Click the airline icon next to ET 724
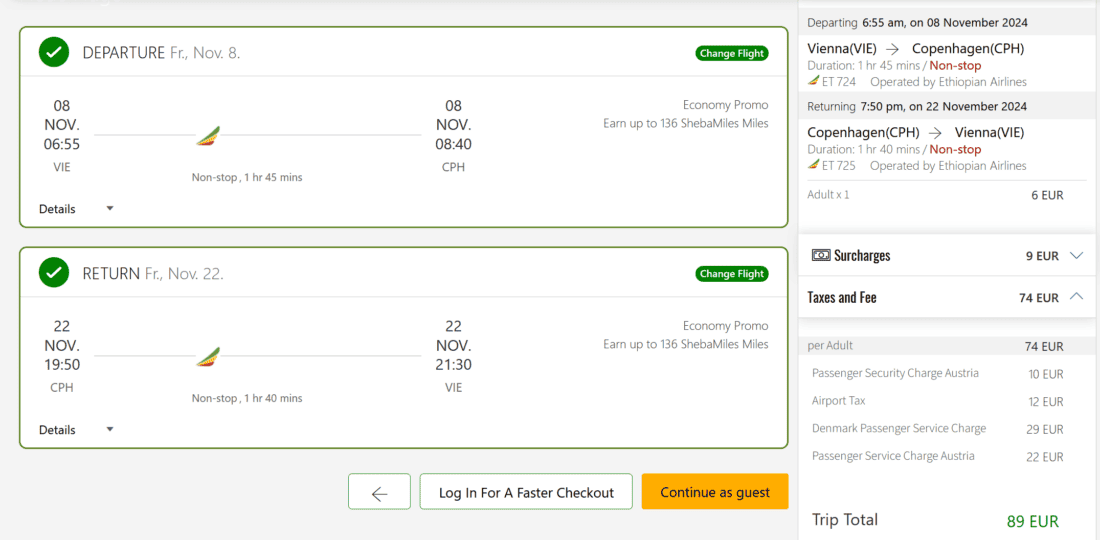This screenshot has width=1100, height=540. tap(813, 82)
